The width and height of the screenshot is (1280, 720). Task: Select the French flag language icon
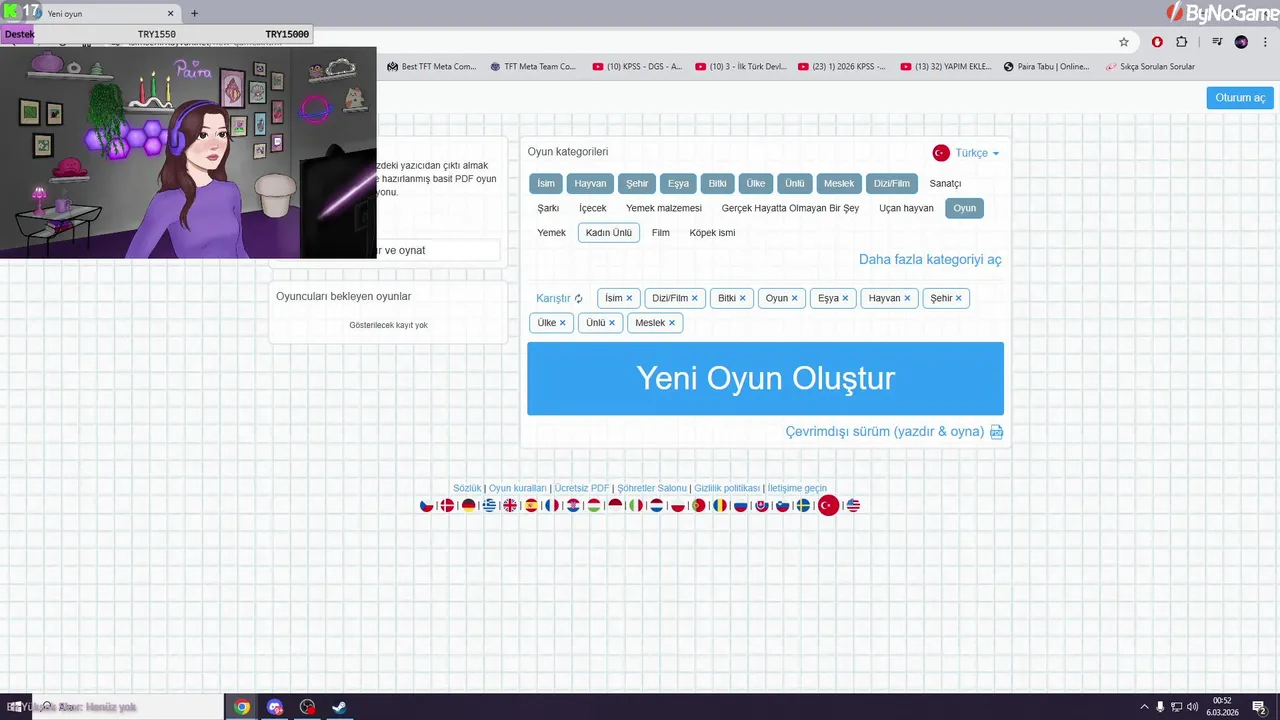552,506
